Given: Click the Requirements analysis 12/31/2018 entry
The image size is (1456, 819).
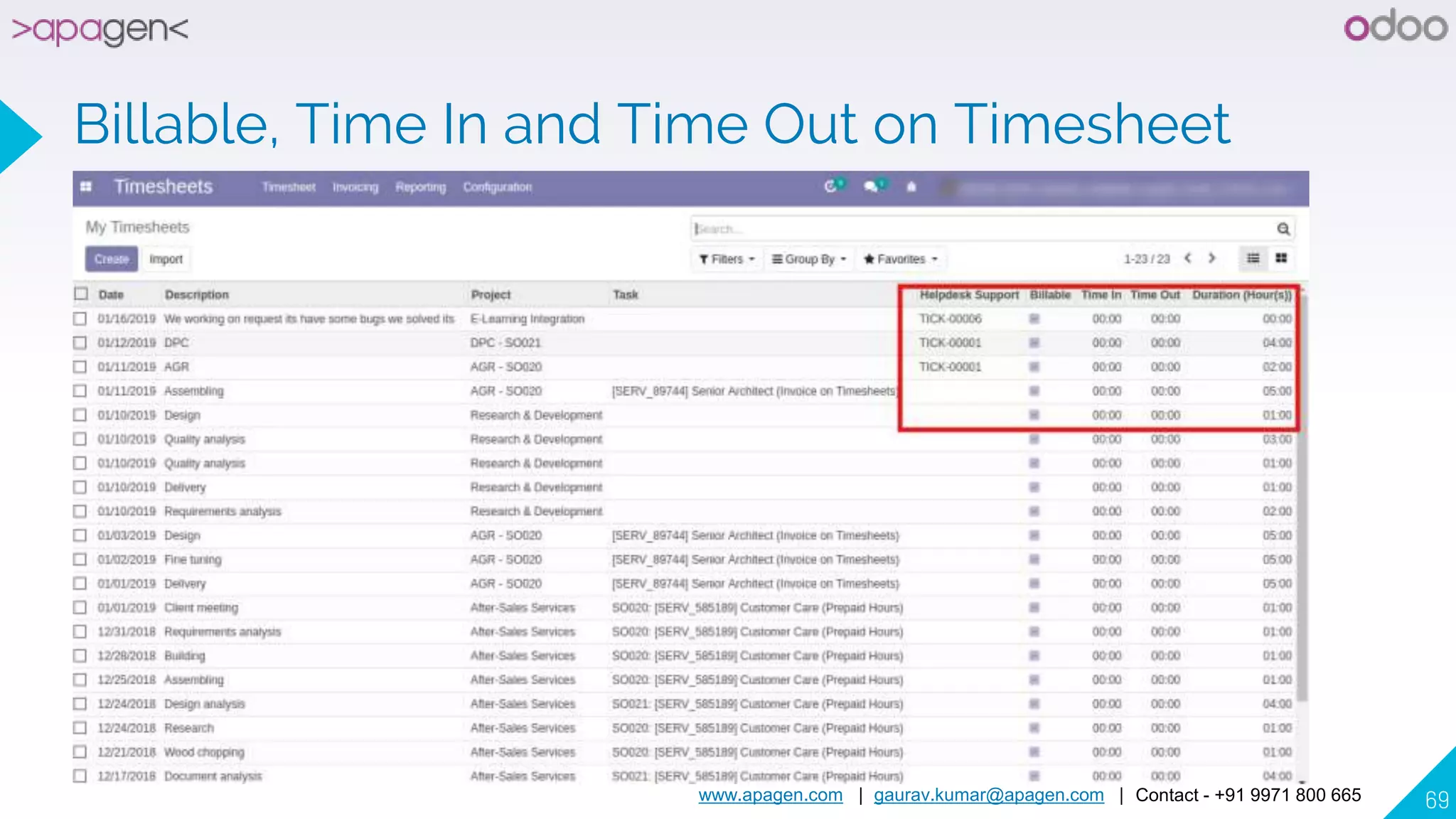Looking at the screenshot, I should (223, 632).
